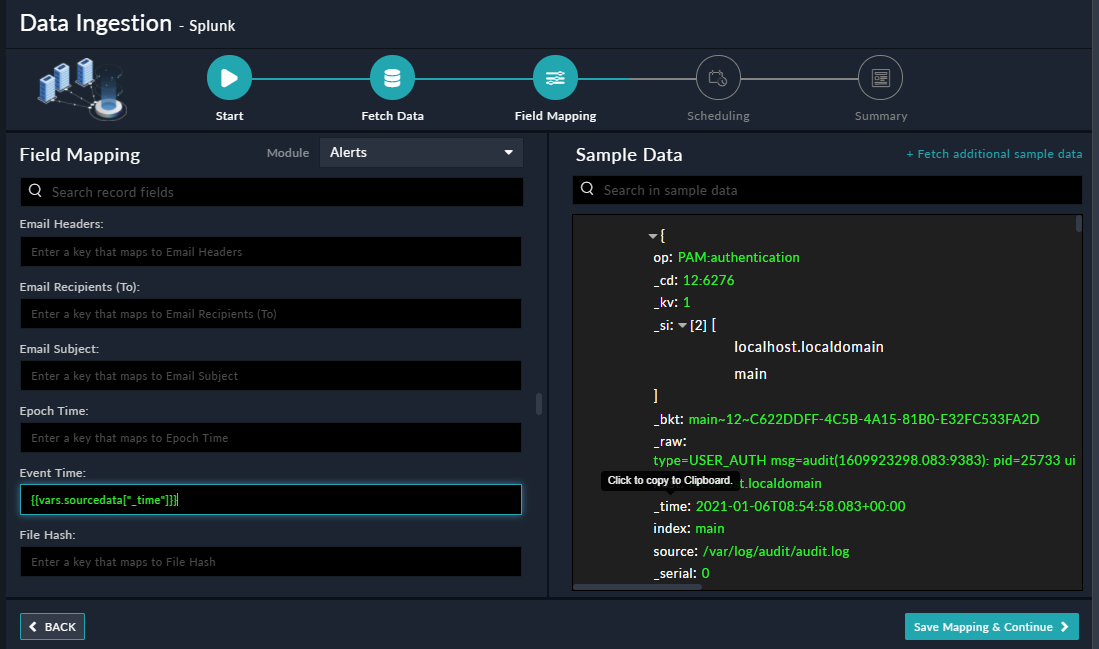Go back using the BACK button
This screenshot has height=649, width=1099.
tap(52, 627)
